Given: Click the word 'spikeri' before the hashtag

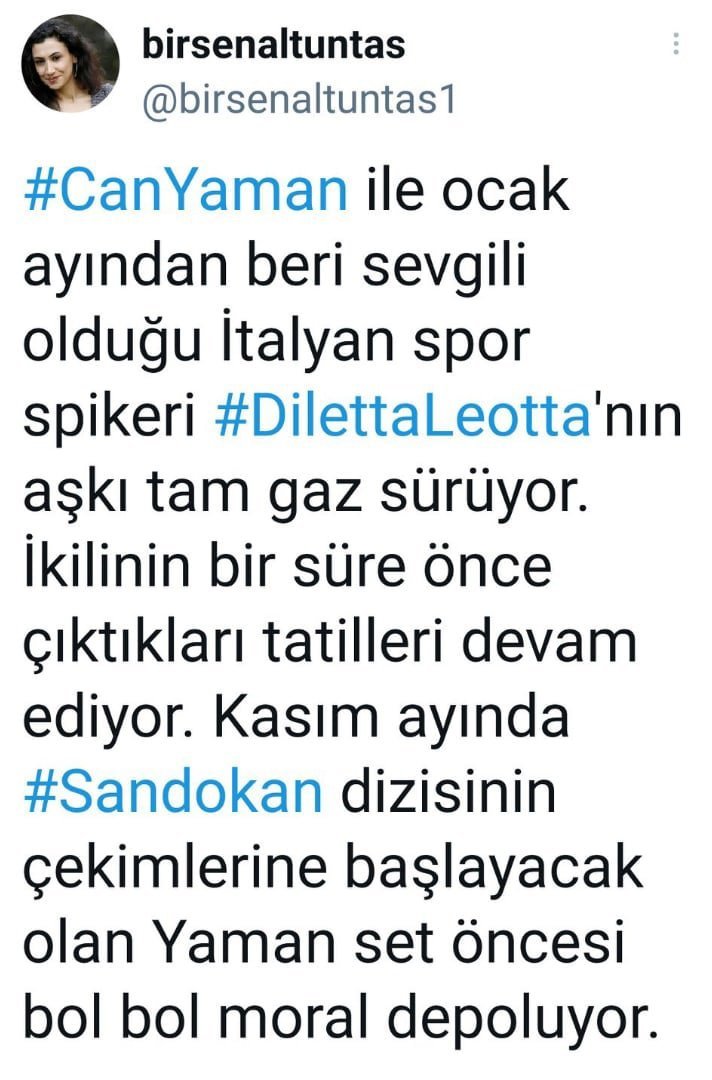Looking at the screenshot, I should (x=109, y=419).
